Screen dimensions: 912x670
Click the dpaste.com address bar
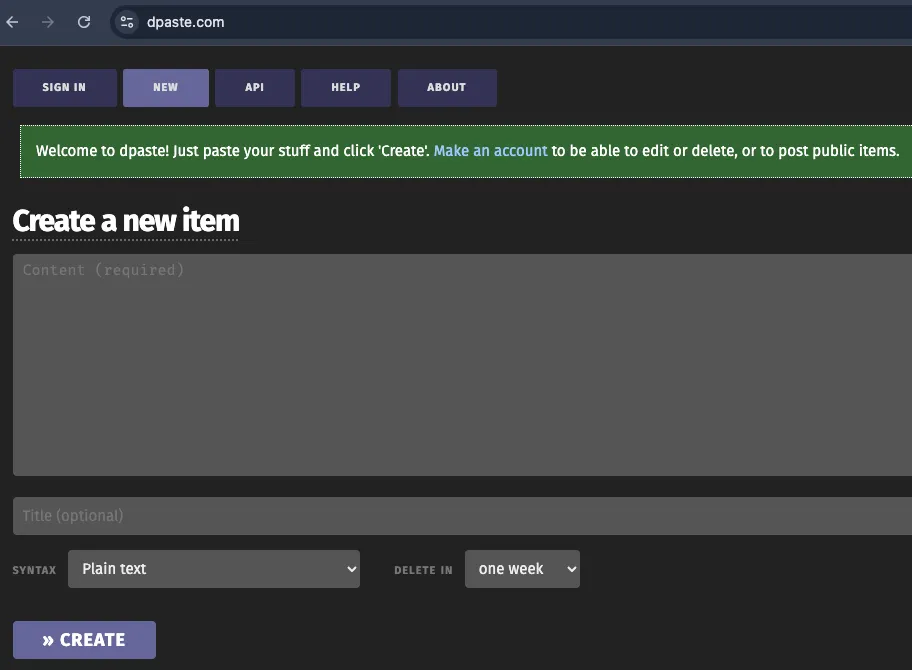512,22
